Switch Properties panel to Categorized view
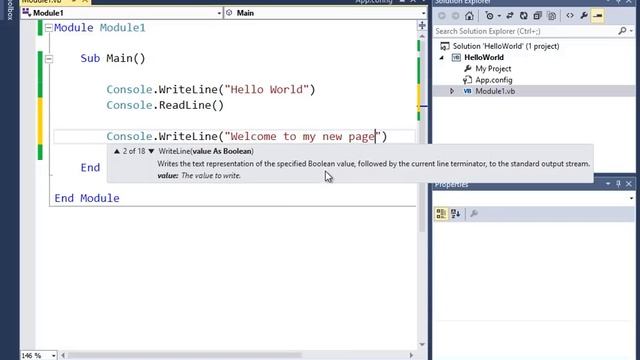The image size is (640, 360). tap(441, 213)
